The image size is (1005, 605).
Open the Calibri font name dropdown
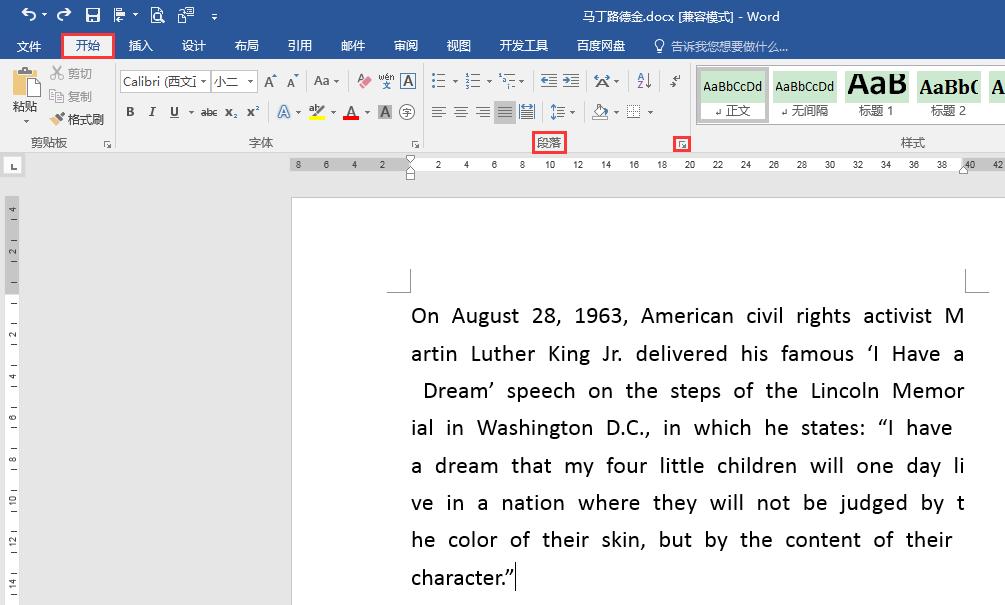pyautogui.click(x=203, y=81)
